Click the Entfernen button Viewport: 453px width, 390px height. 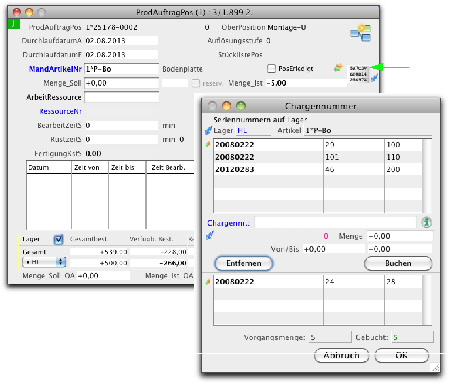point(244,263)
